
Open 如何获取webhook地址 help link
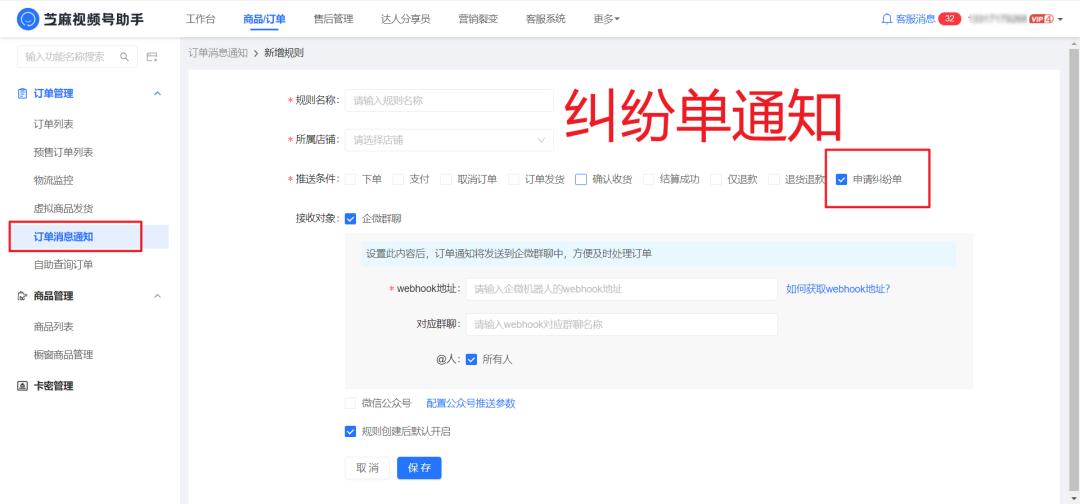pyautogui.click(x=838, y=289)
